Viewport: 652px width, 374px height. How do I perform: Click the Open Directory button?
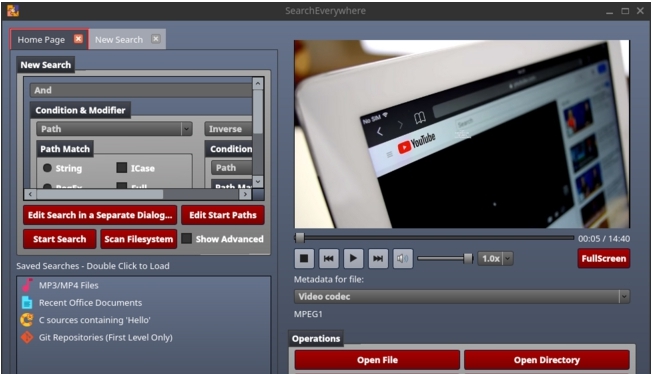point(547,360)
